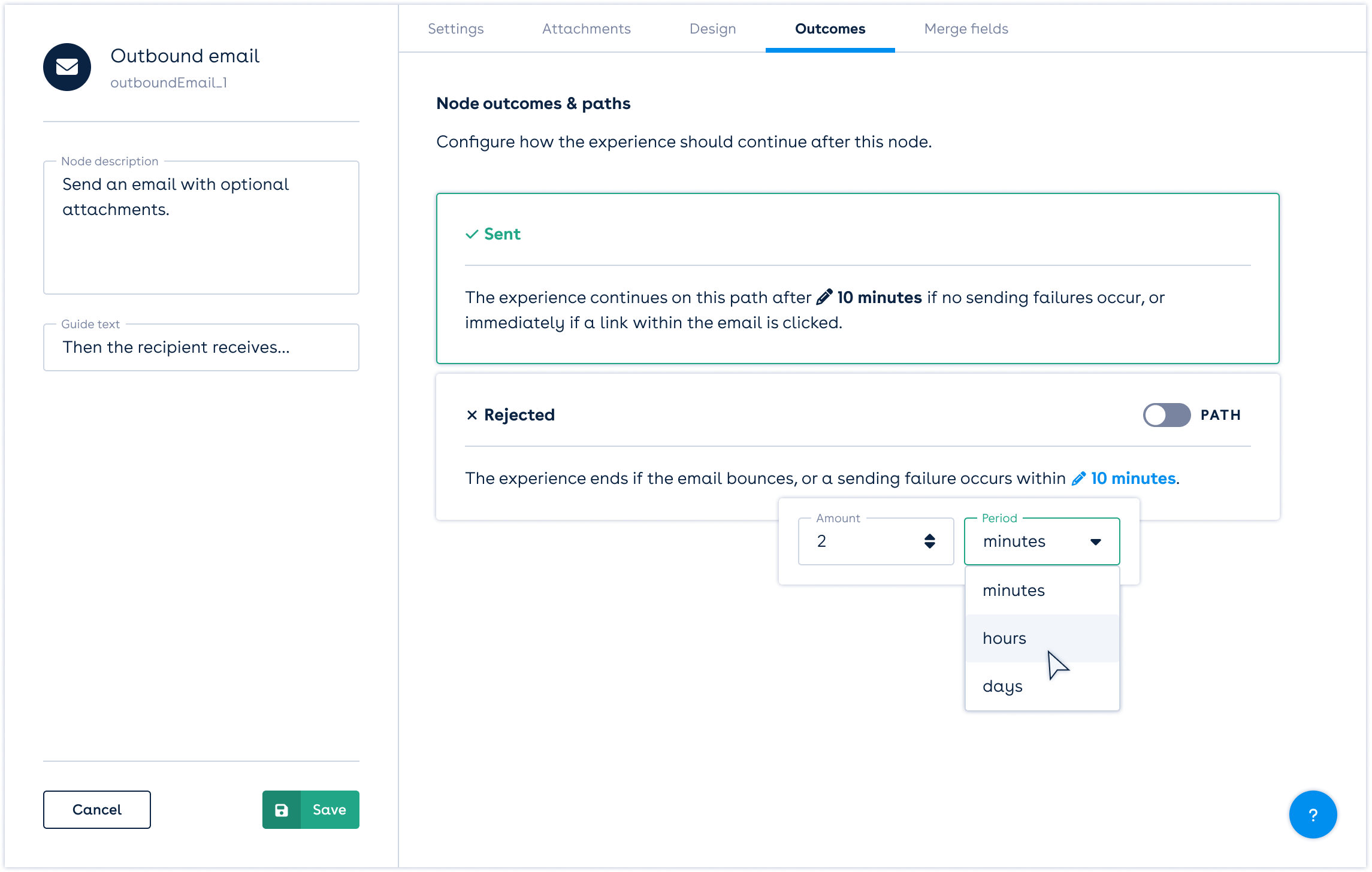The height and width of the screenshot is (872, 1372).
Task: Focus the Amount input field
Action: (x=876, y=541)
